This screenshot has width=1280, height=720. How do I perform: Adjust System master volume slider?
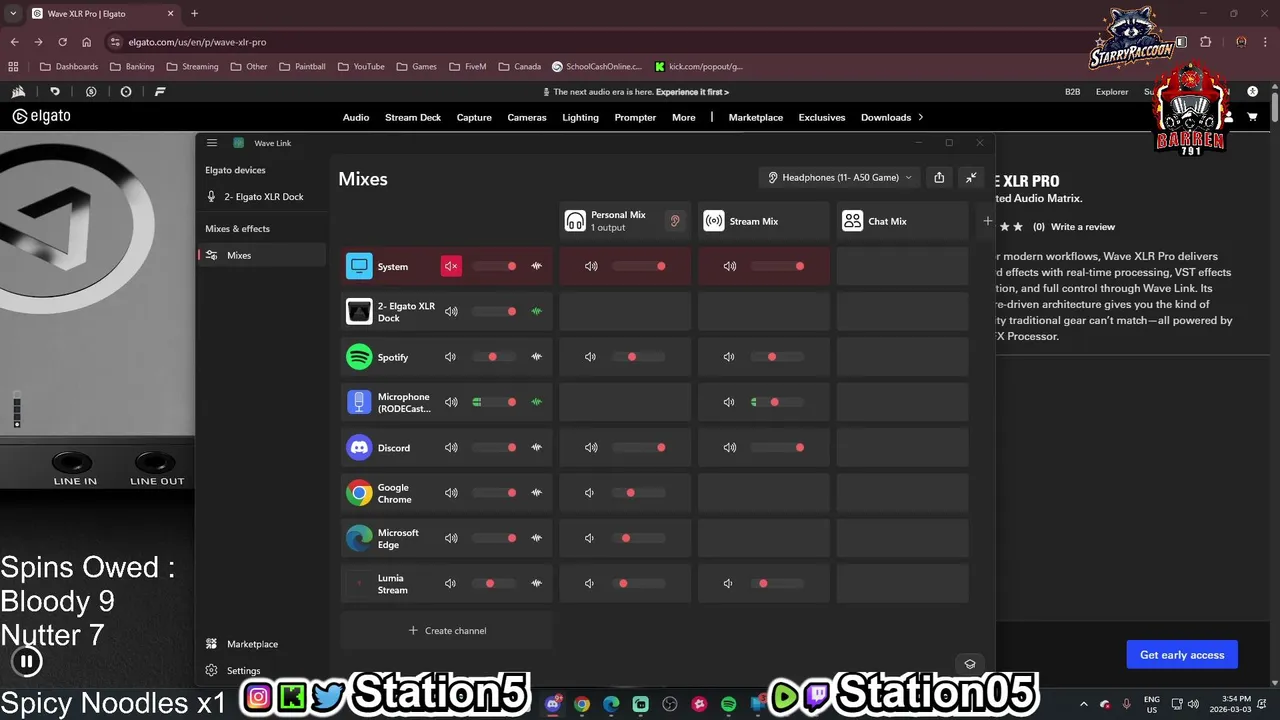click(495, 266)
